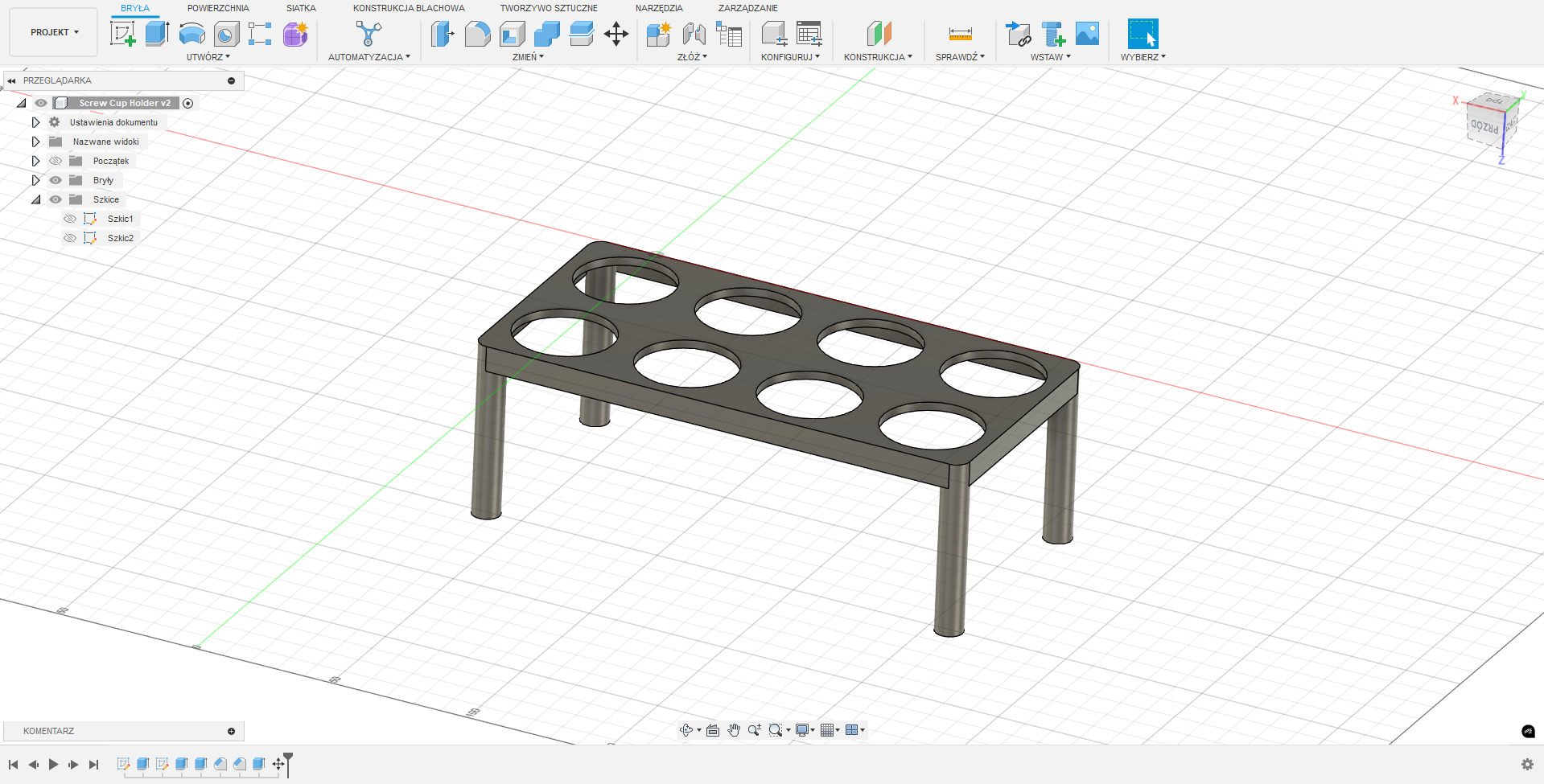
Task: Play the design timeline
Action: (53, 764)
